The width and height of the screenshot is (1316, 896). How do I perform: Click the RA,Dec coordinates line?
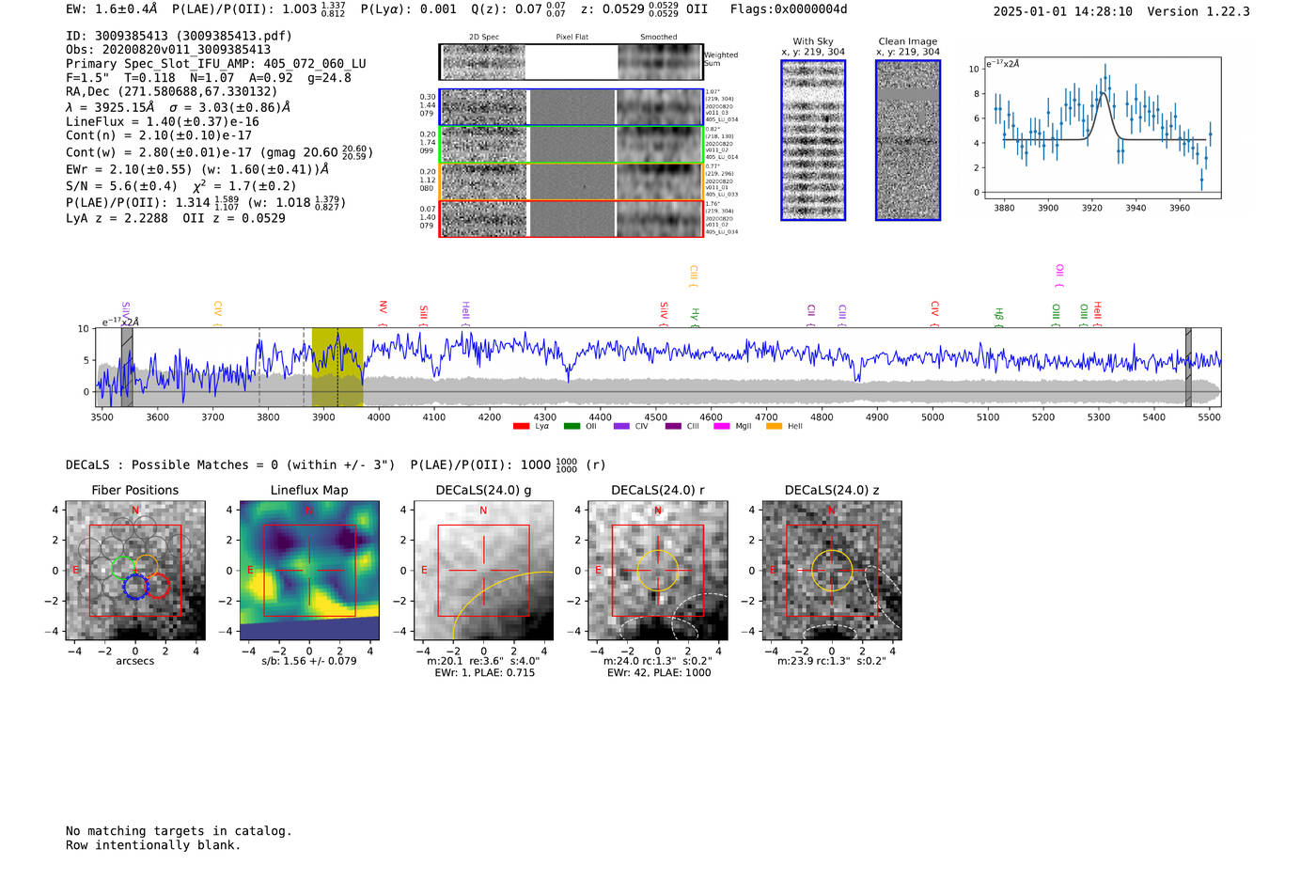(x=172, y=91)
